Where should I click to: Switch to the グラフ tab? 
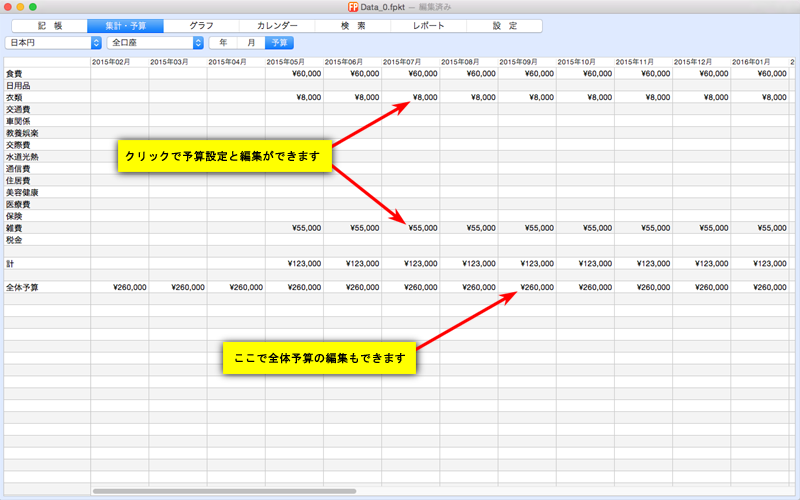(201, 25)
